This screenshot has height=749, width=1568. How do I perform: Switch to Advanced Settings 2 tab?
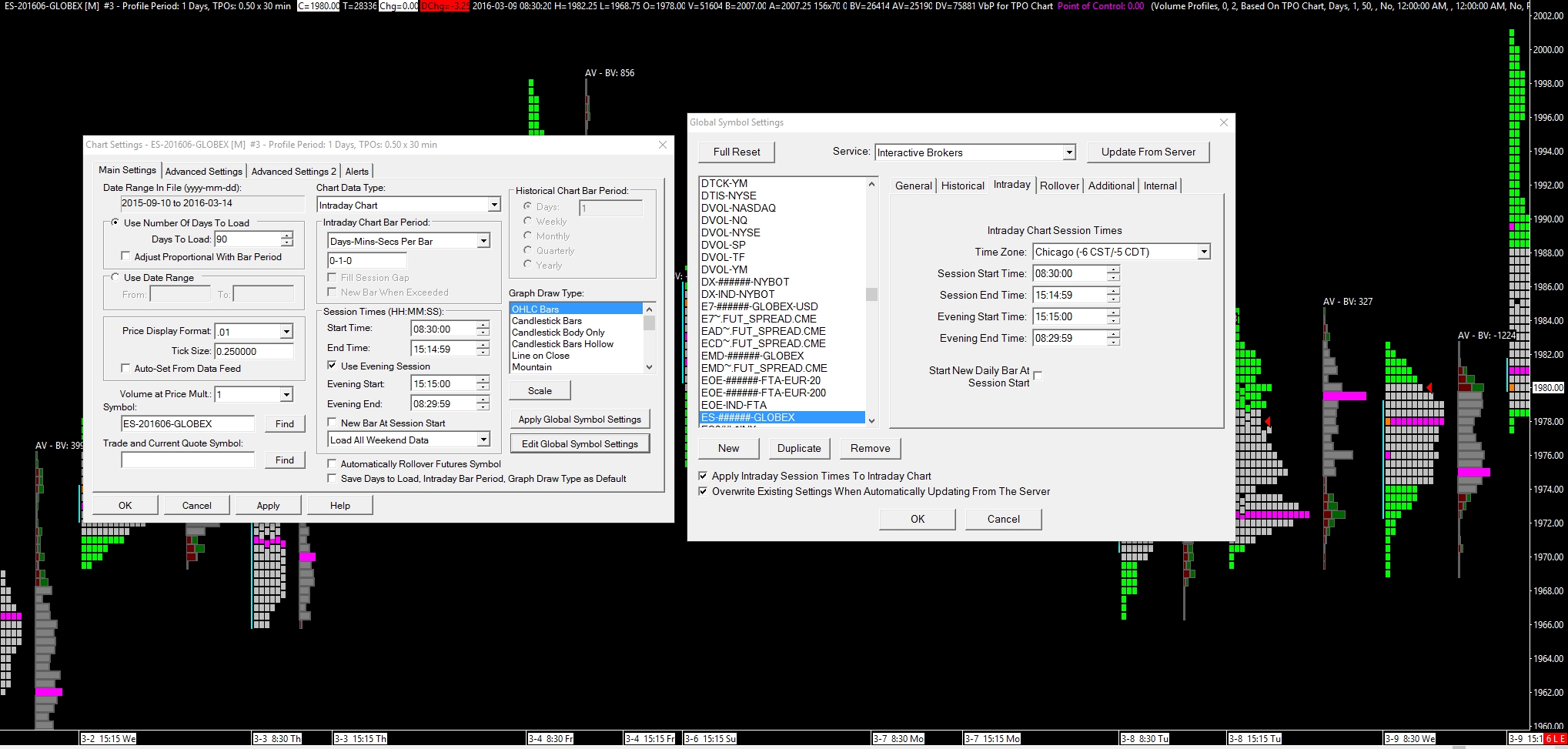point(293,172)
